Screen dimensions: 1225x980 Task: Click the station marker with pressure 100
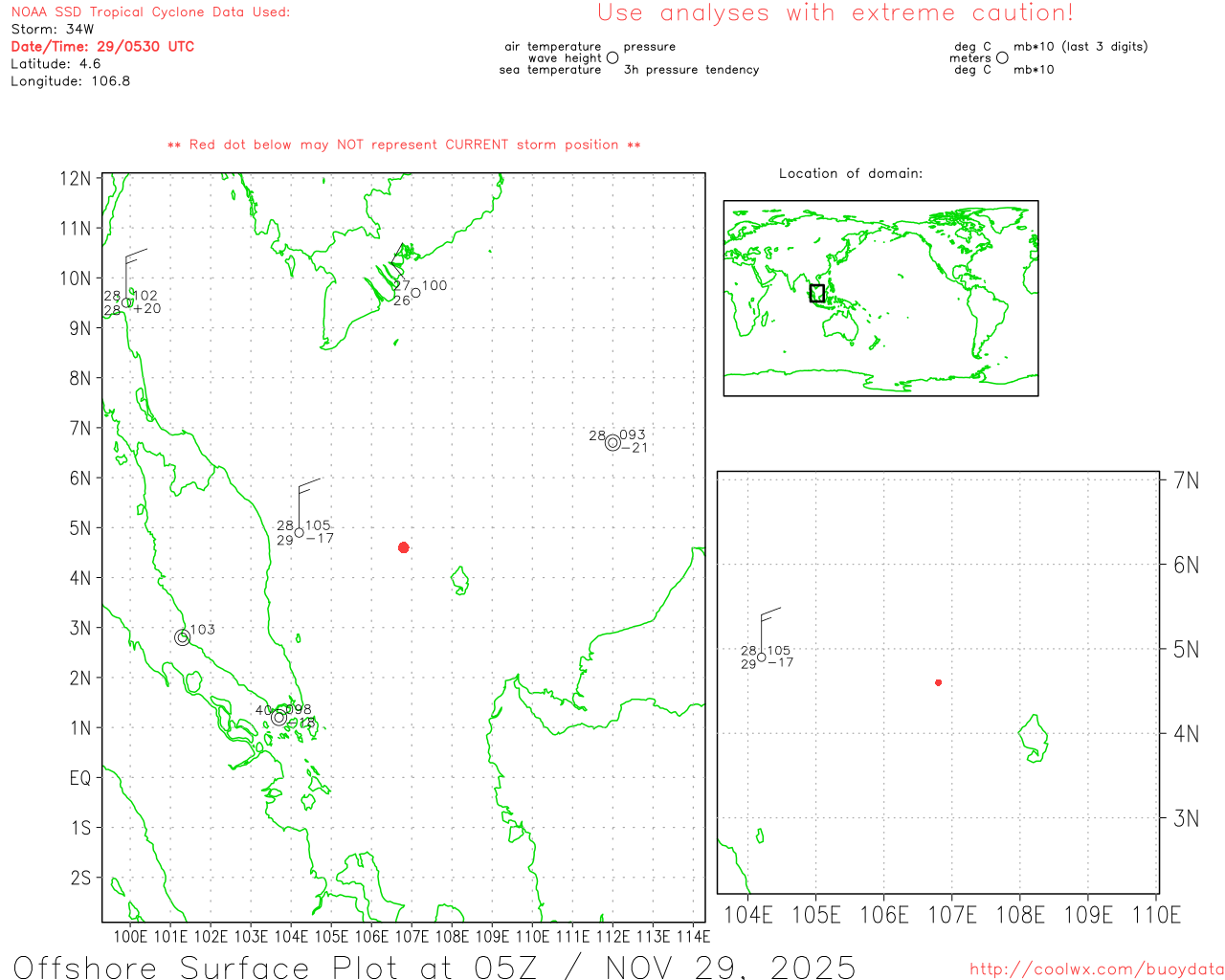coord(415,292)
